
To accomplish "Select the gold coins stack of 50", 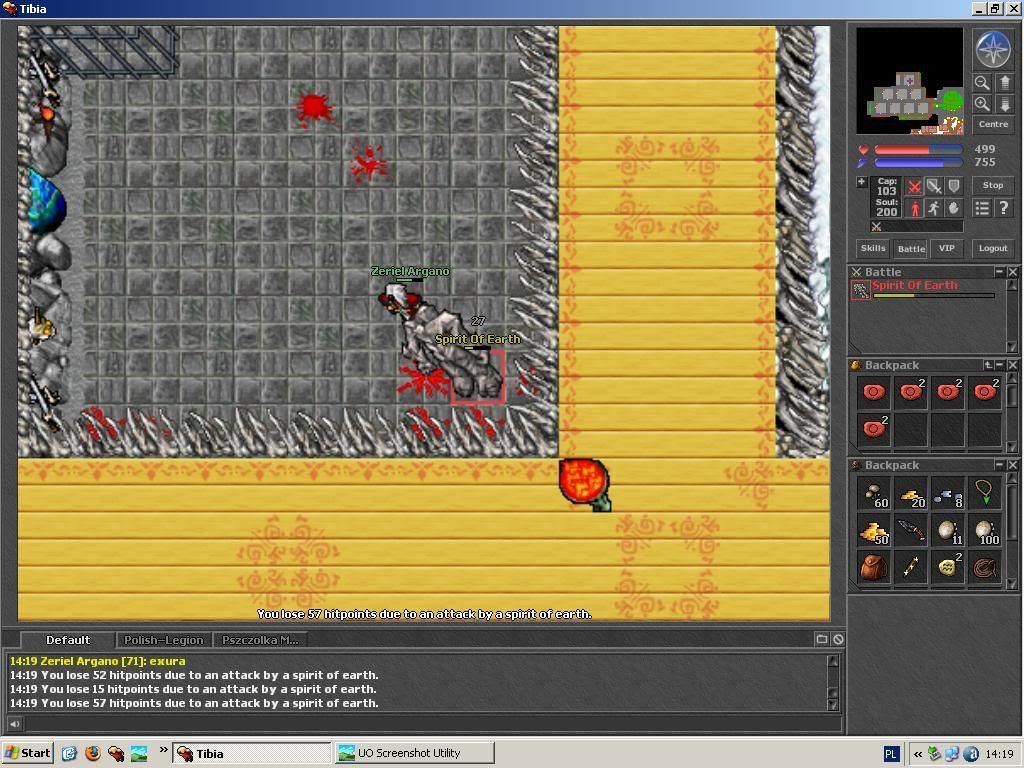I will point(873,531).
